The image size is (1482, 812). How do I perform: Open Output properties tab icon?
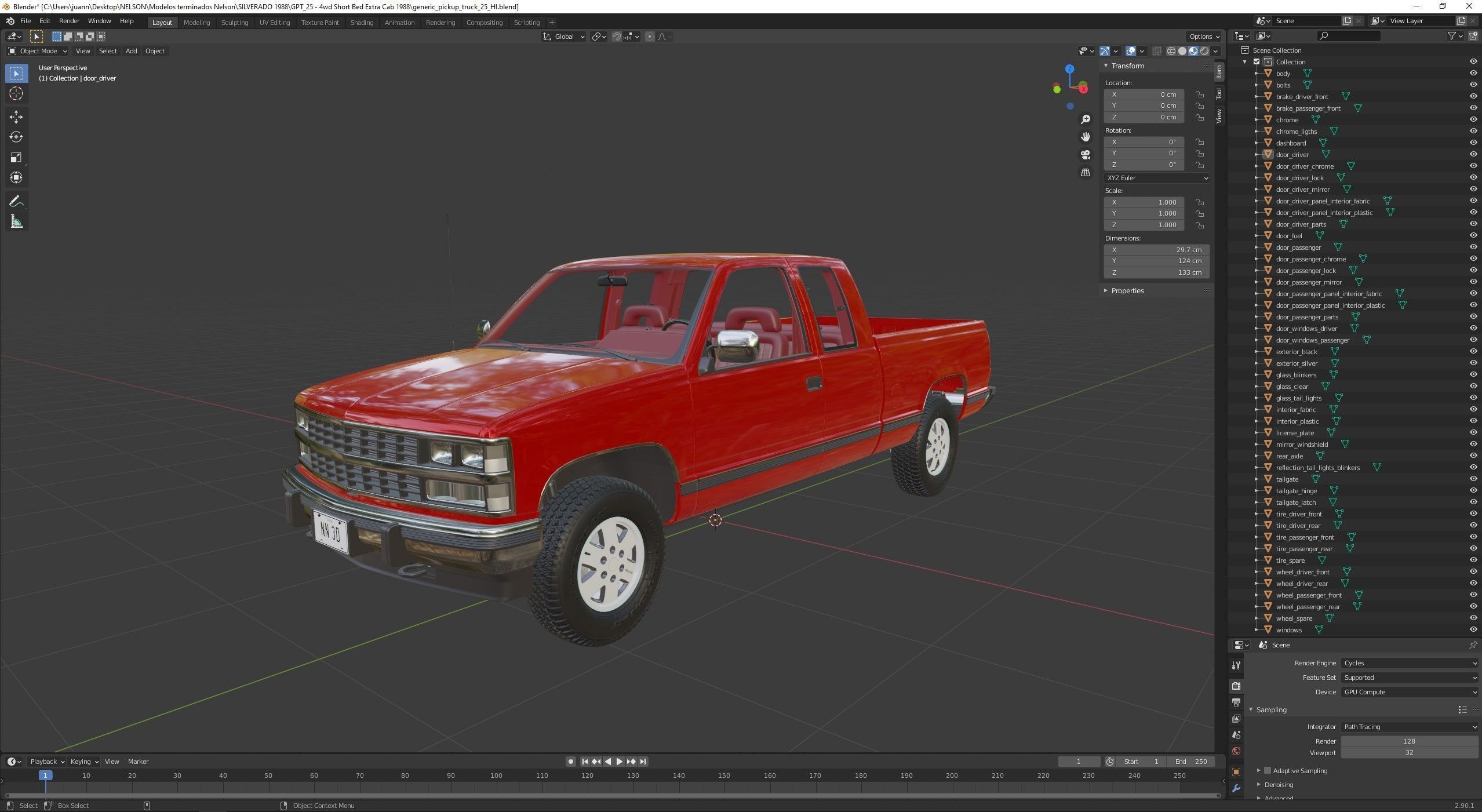(x=1236, y=702)
